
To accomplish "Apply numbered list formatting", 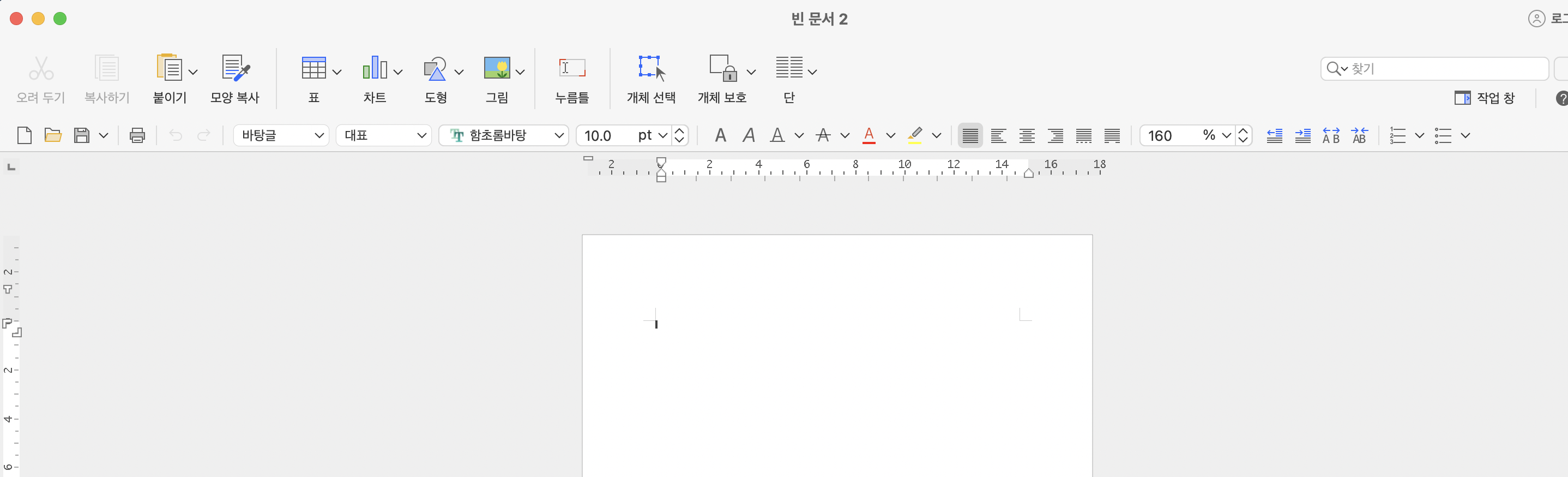I will click(x=1398, y=135).
